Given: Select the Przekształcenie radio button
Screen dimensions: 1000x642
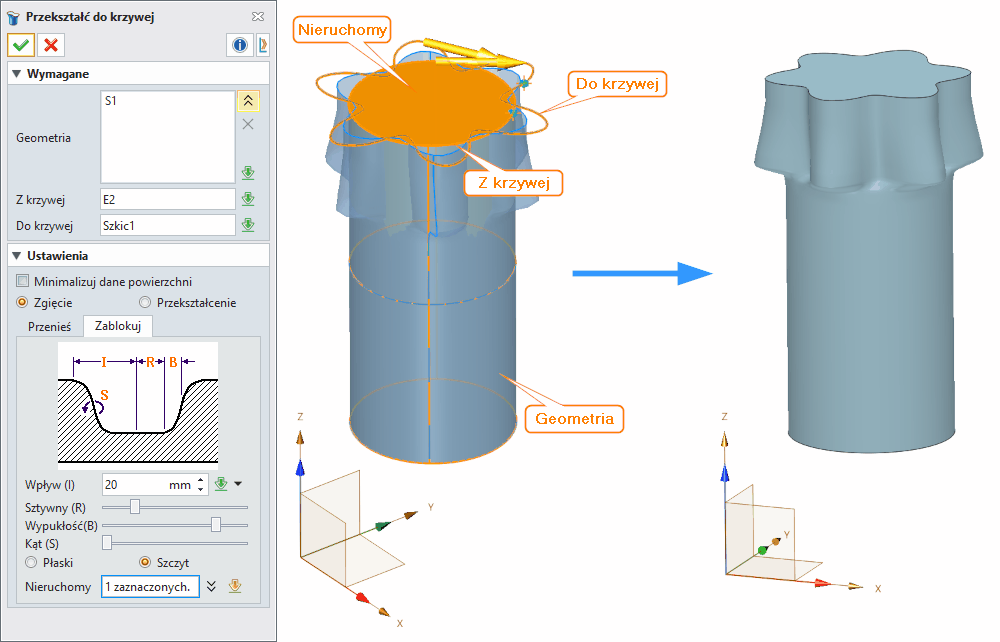Looking at the screenshot, I should click(146, 302).
